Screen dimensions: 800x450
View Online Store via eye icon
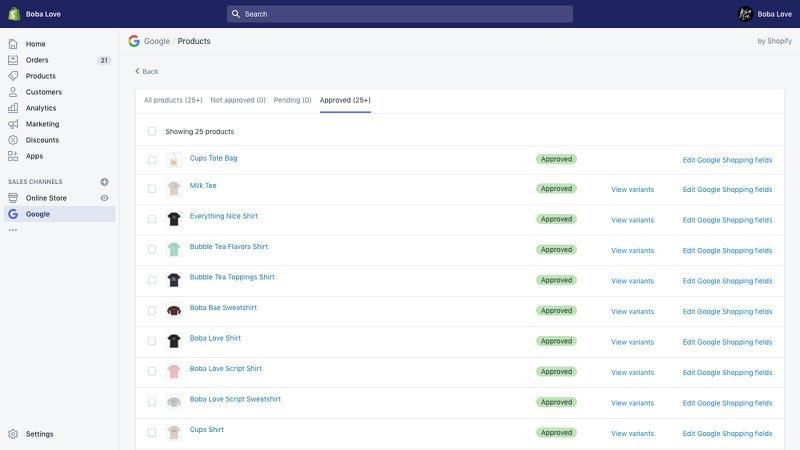[105, 198]
